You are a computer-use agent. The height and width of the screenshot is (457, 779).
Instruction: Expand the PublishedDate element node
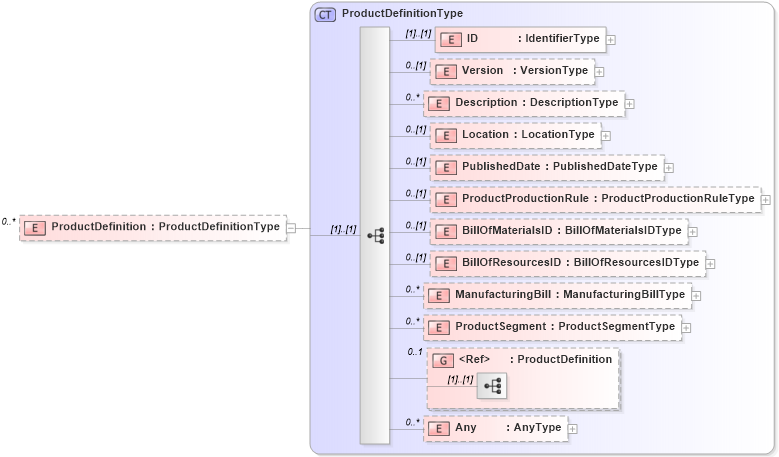pyautogui.click(x=669, y=168)
